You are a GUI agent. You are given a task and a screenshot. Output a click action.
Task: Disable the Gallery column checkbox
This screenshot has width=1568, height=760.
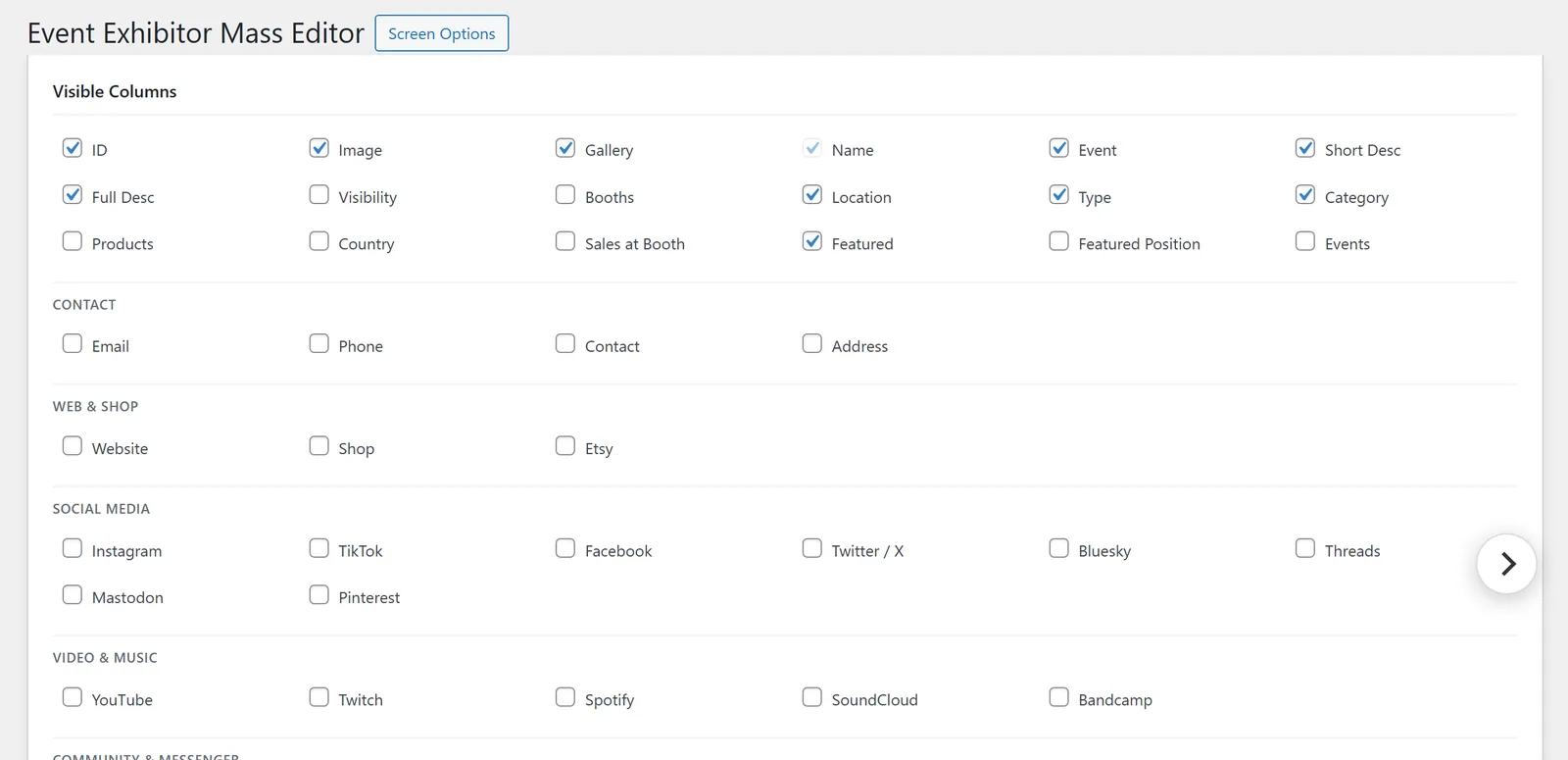point(565,148)
